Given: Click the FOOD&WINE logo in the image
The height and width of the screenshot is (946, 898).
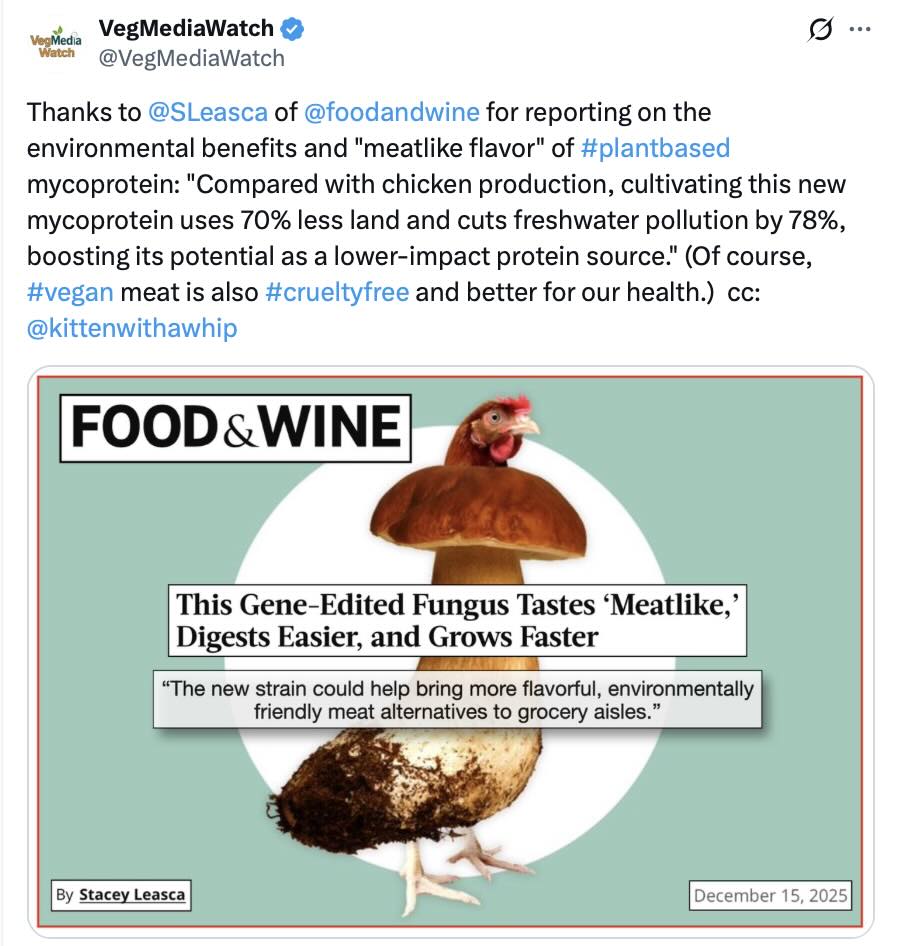Looking at the screenshot, I should click(x=235, y=428).
